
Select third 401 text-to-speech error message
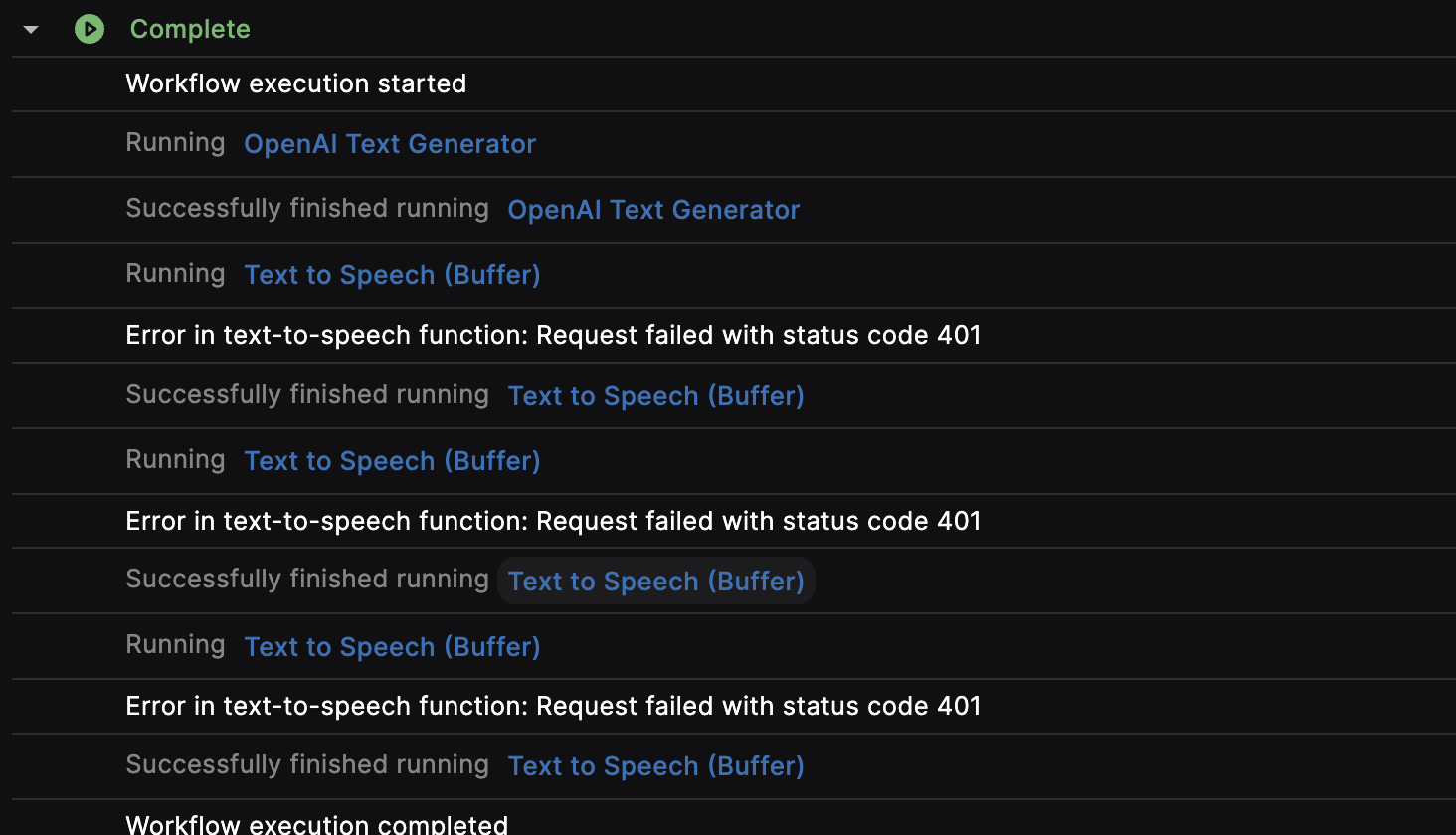553,706
